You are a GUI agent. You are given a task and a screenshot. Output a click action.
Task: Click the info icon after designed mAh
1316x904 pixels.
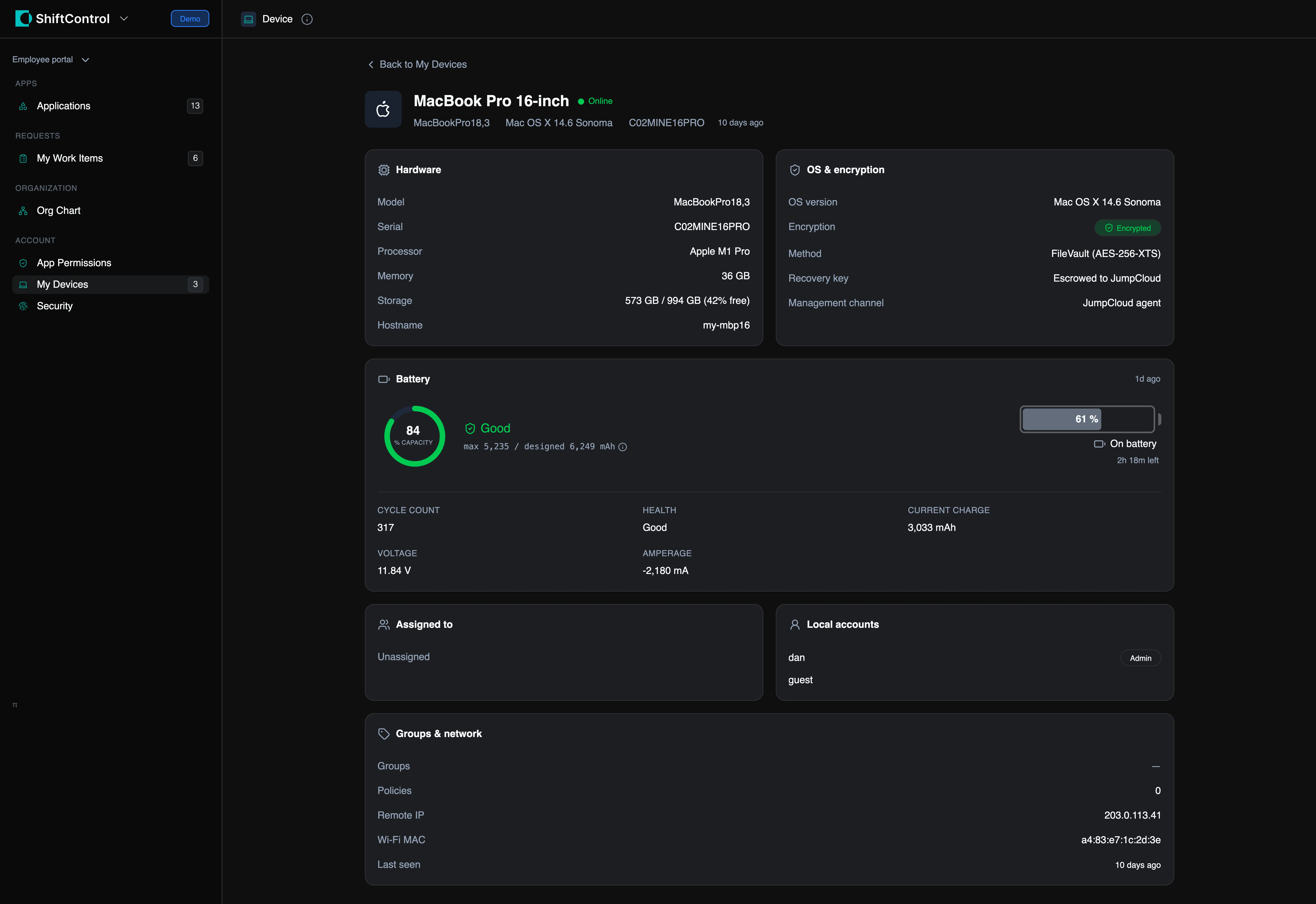(623, 447)
